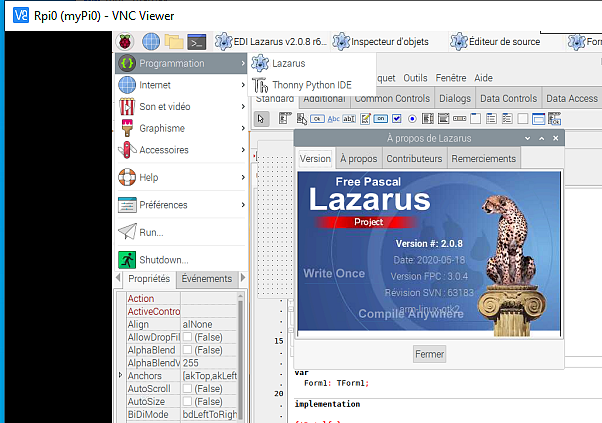Pick TRadioButton component from palette

tap(412, 119)
